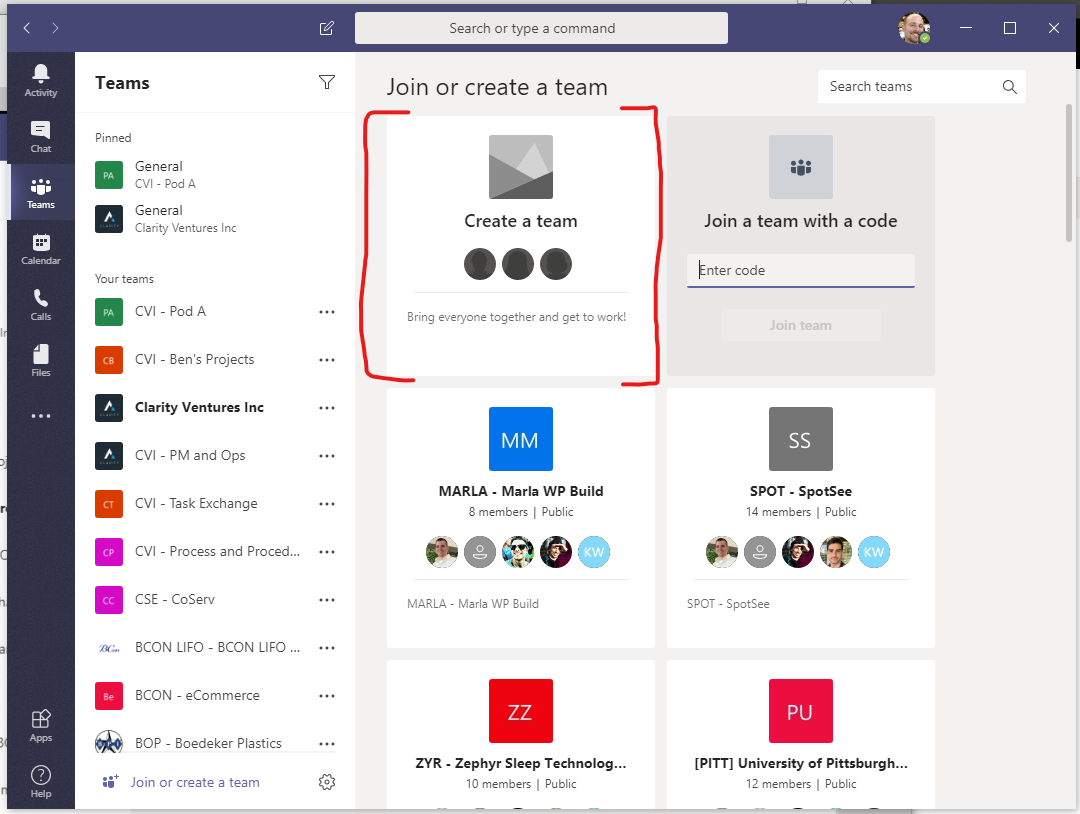Open pinned General channel of CVI - Pod A
Viewport: 1080px width, 814px height.
tap(215, 175)
